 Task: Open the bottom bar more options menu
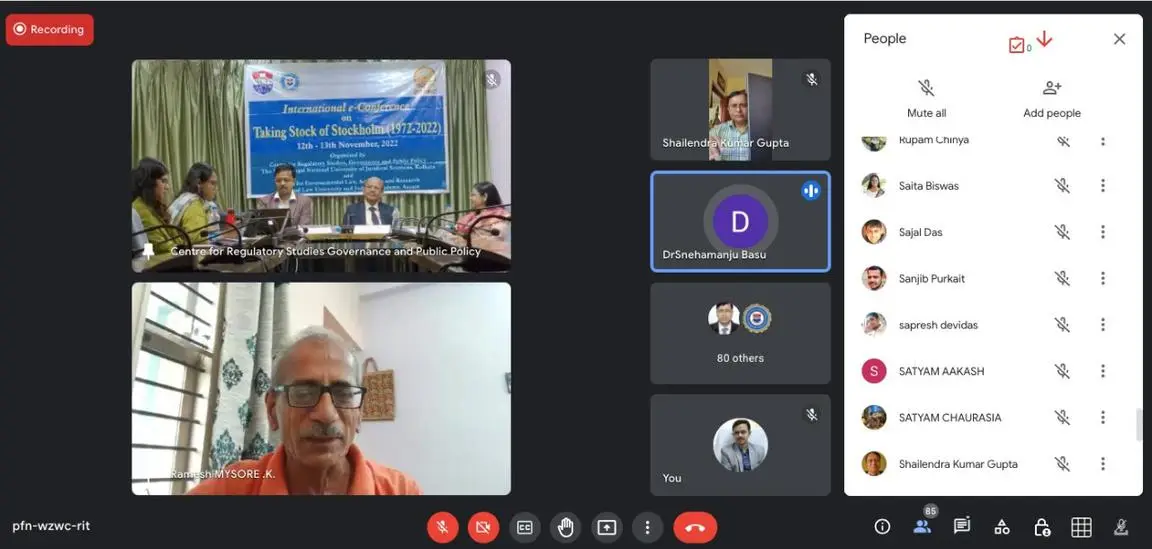pos(647,527)
